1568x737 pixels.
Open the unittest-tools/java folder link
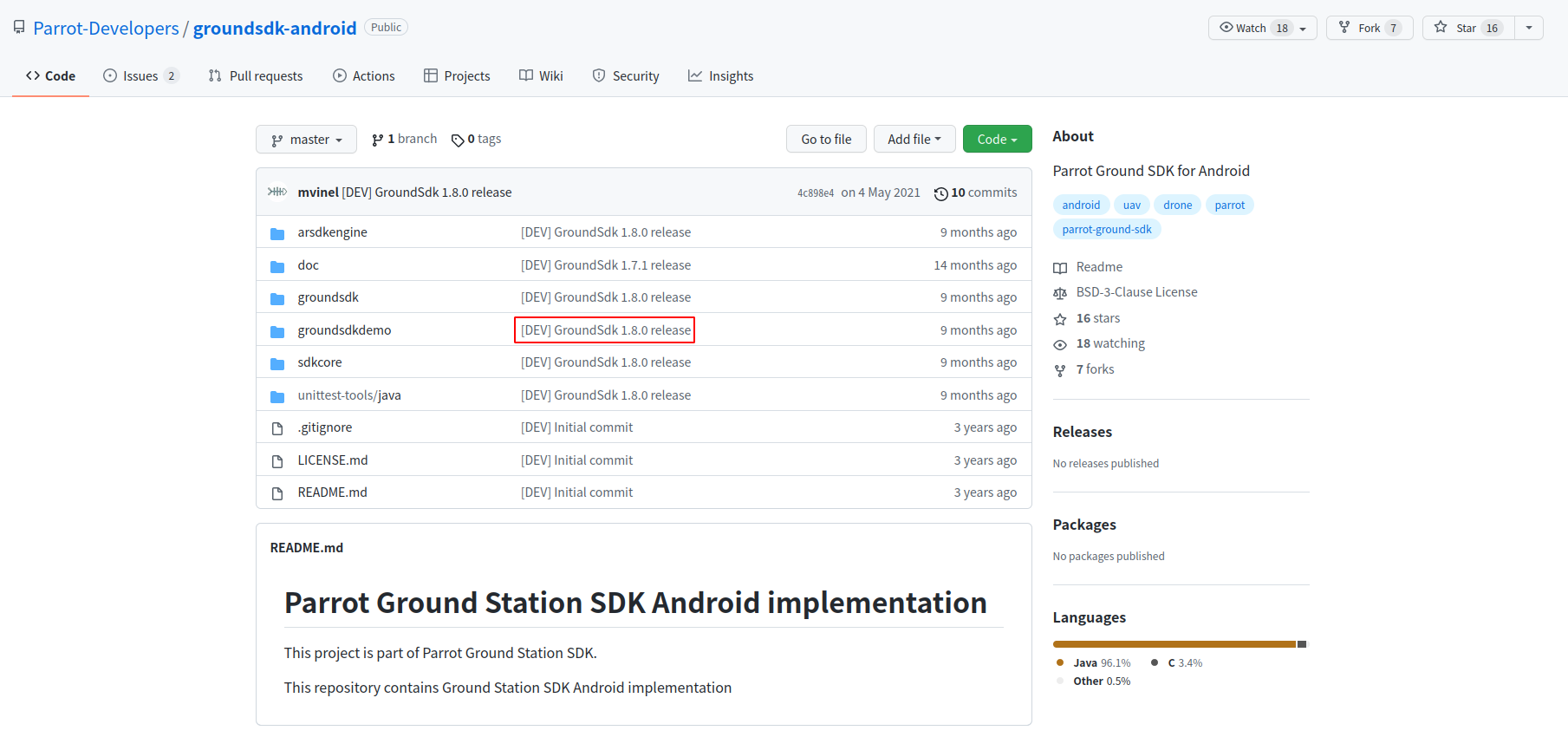point(349,395)
